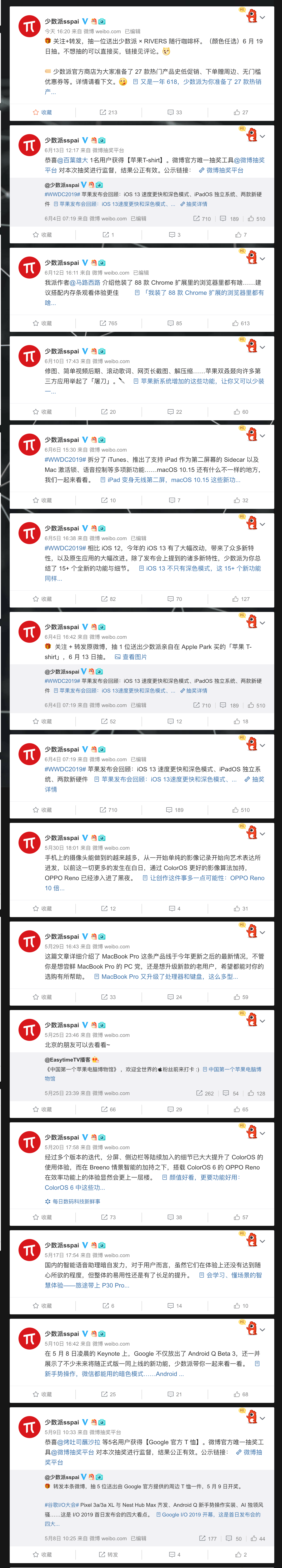Open the dropdown arrow on 6月6日 15:30 post
Viewport: 282px width, 1568px height.
pos(263,436)
